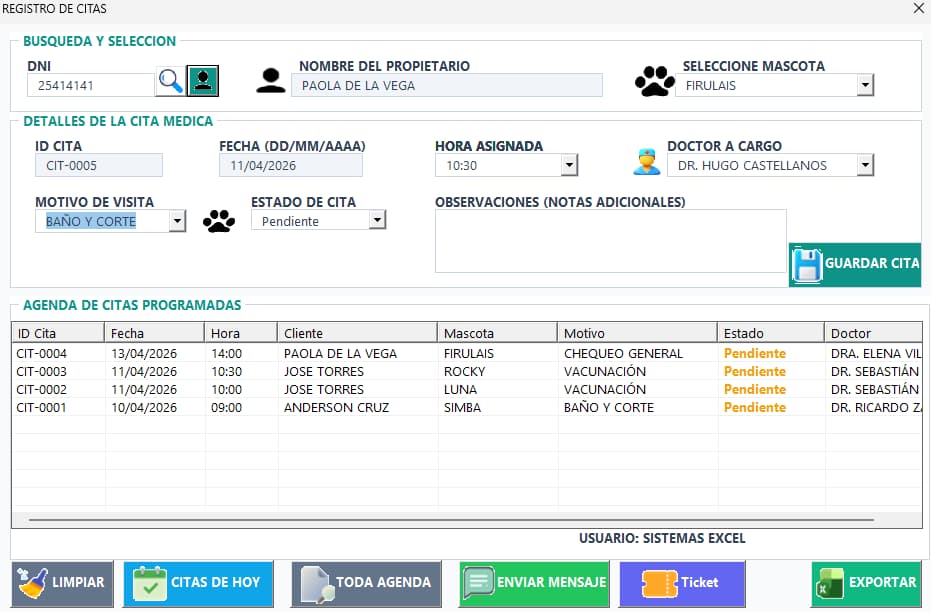Open the Seleccione Mascota dropdown arrow
This screenshot has width=931, height=612.
[866, 85]
